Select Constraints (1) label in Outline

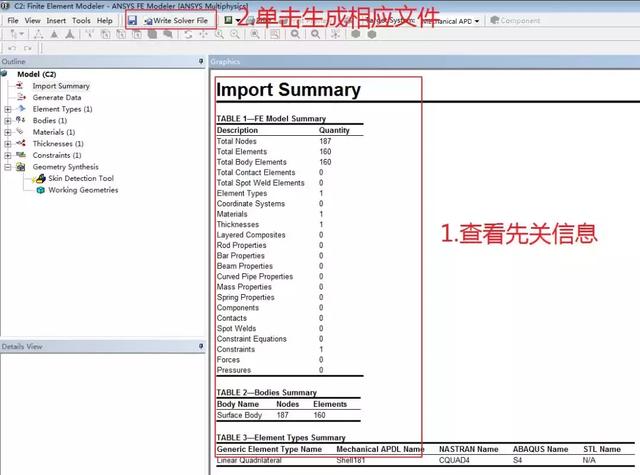click(57, 155)
